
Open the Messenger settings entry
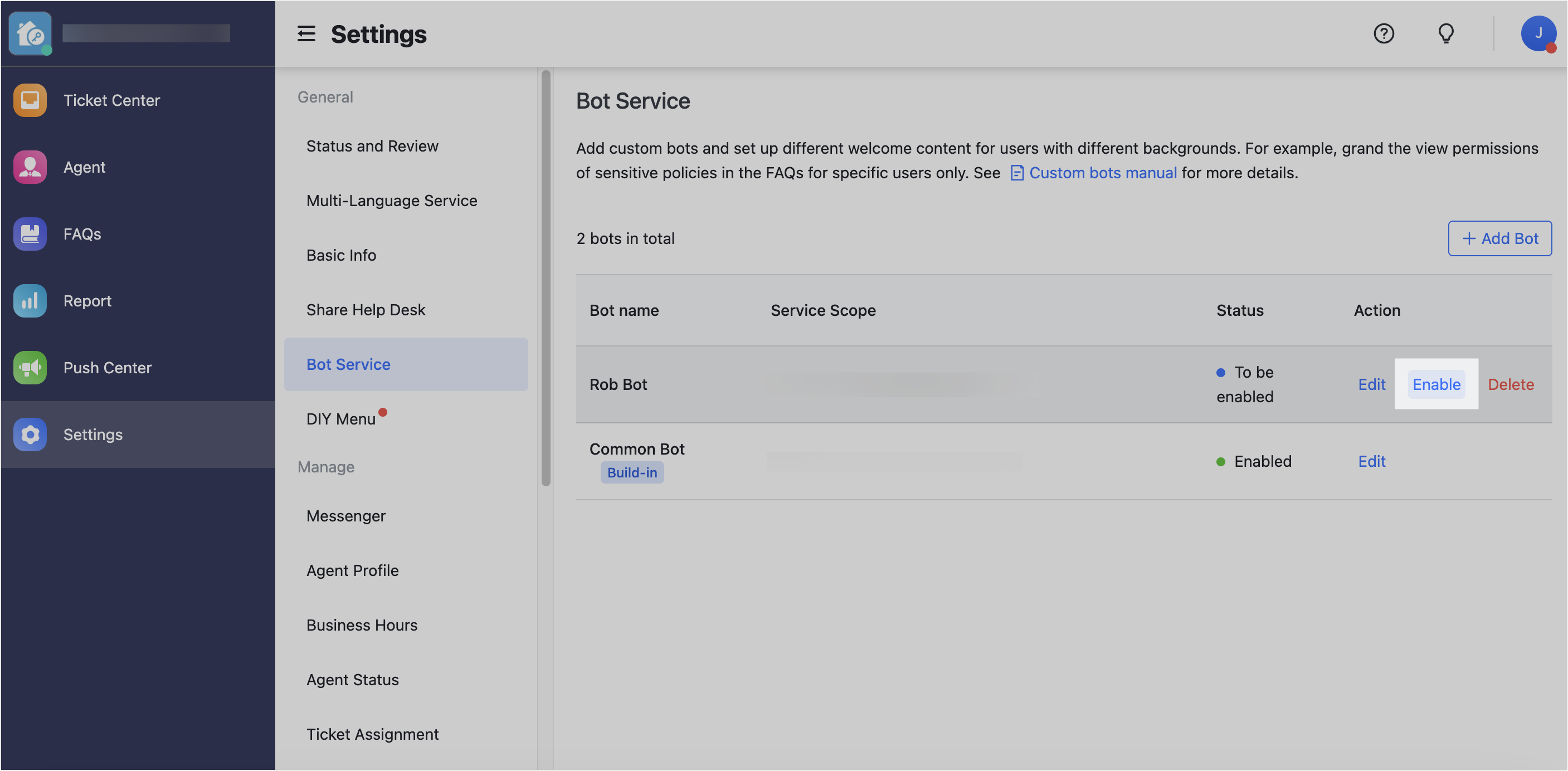(345, 515)
